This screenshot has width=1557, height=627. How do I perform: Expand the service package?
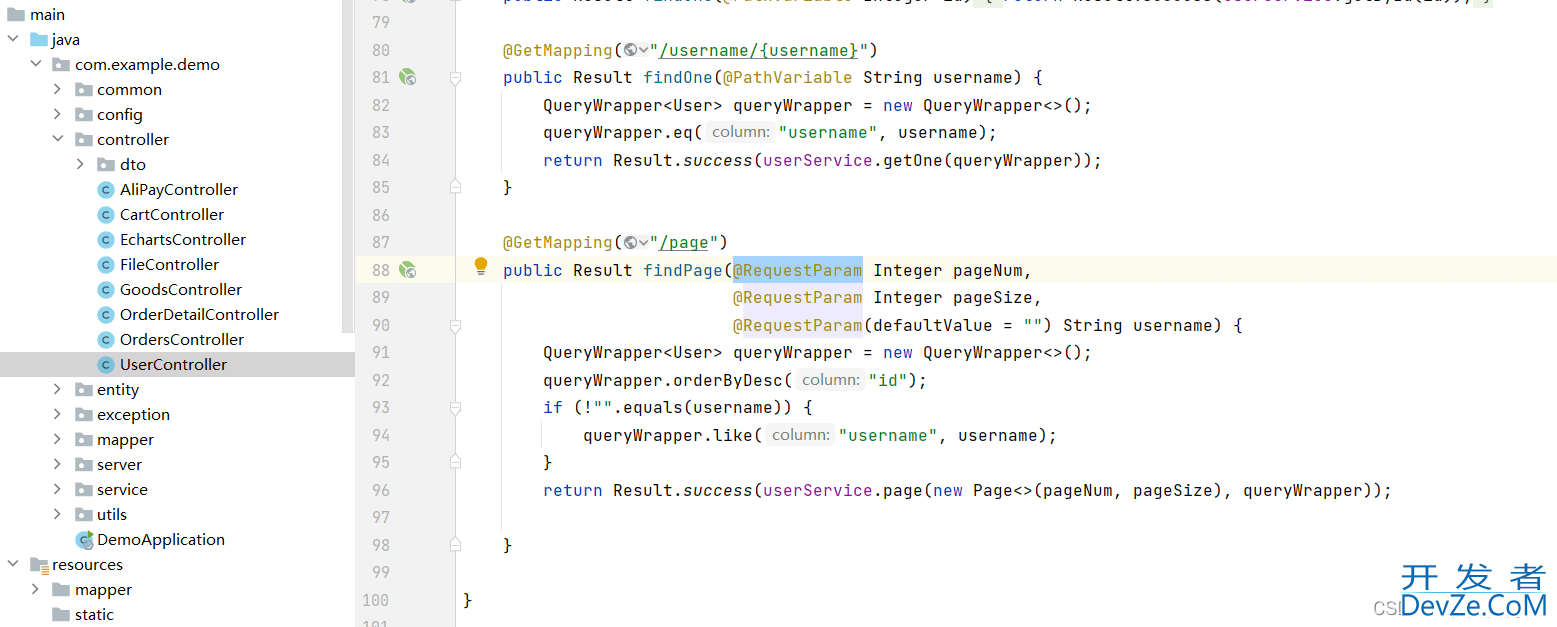pyautogui.click(x=58, y=489)
